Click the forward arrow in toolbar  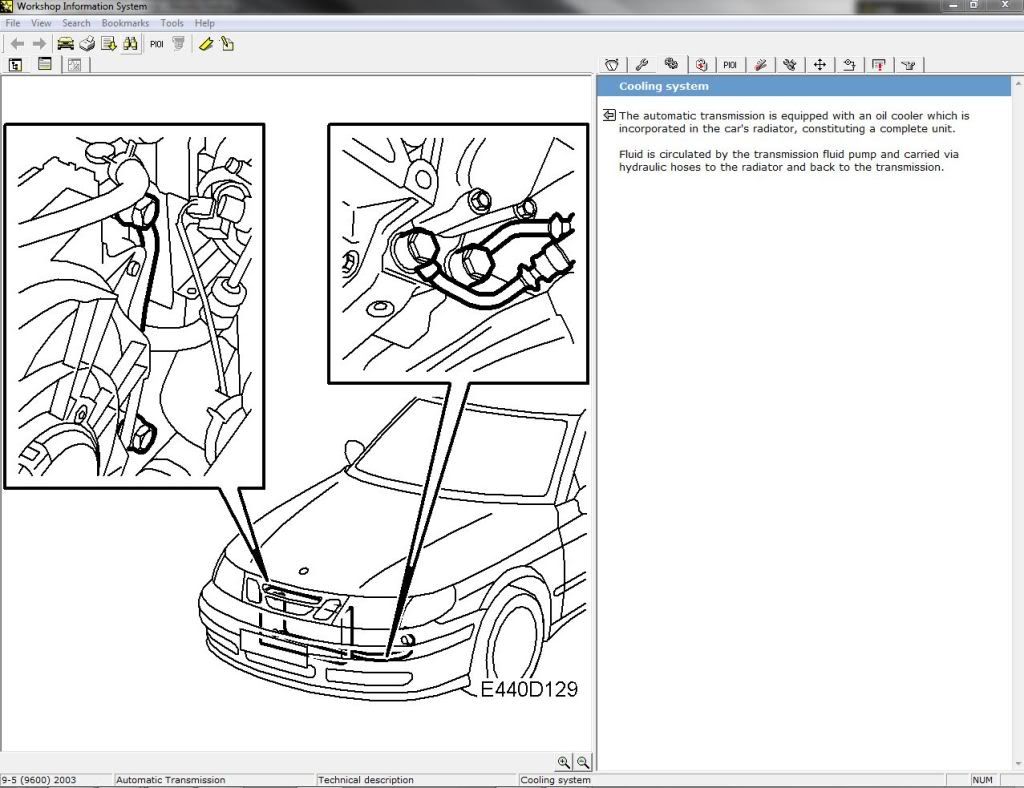pyautogui.click(x=39, y=44)
